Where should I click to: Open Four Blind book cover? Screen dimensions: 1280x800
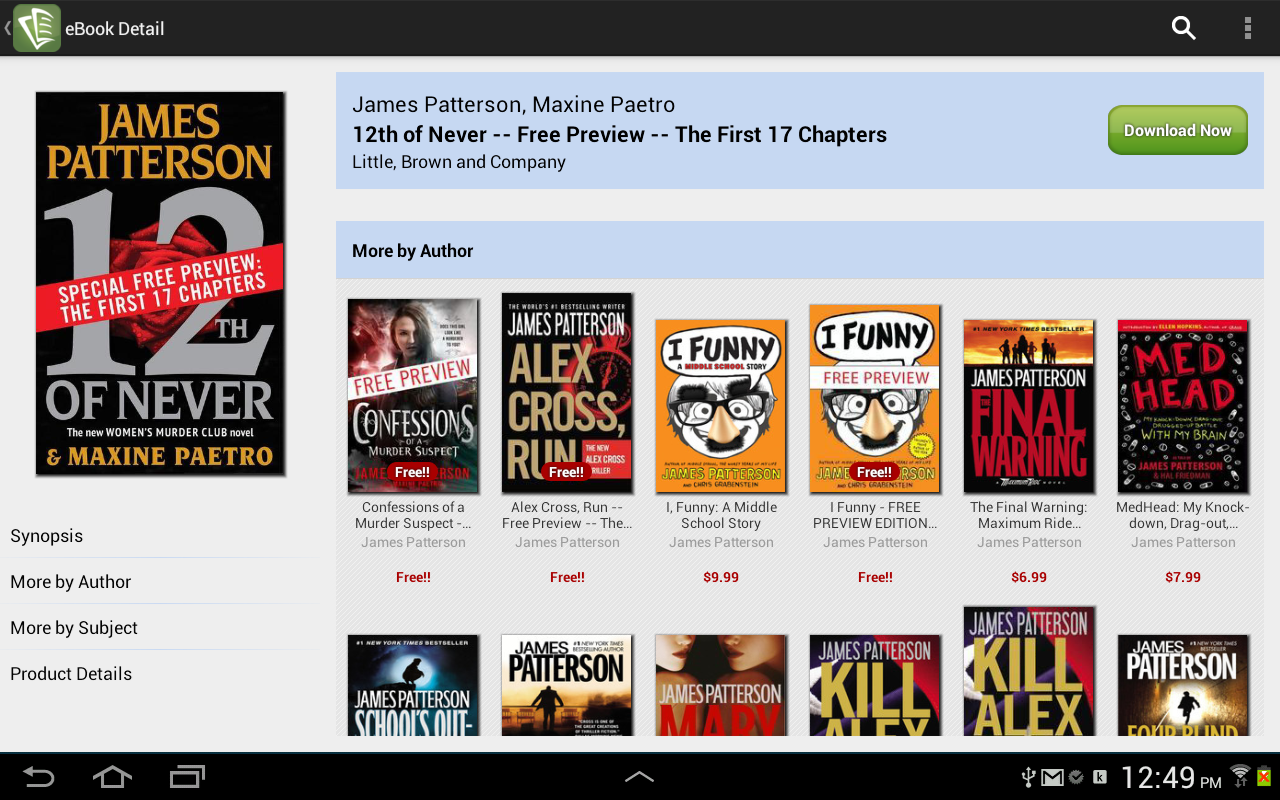(x=1183, y=685)
